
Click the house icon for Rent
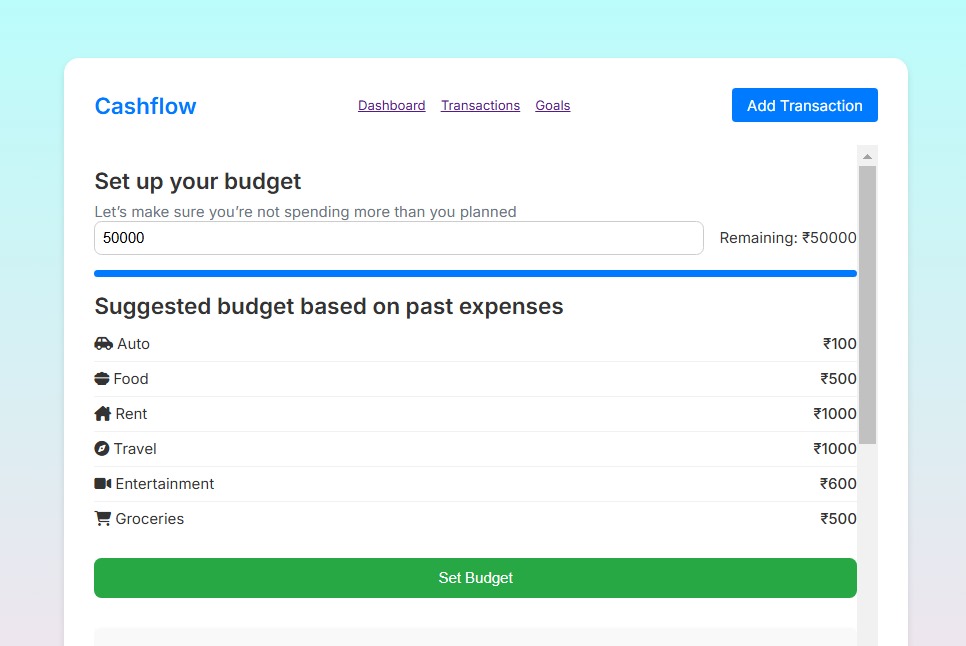[x=103, y=414]
